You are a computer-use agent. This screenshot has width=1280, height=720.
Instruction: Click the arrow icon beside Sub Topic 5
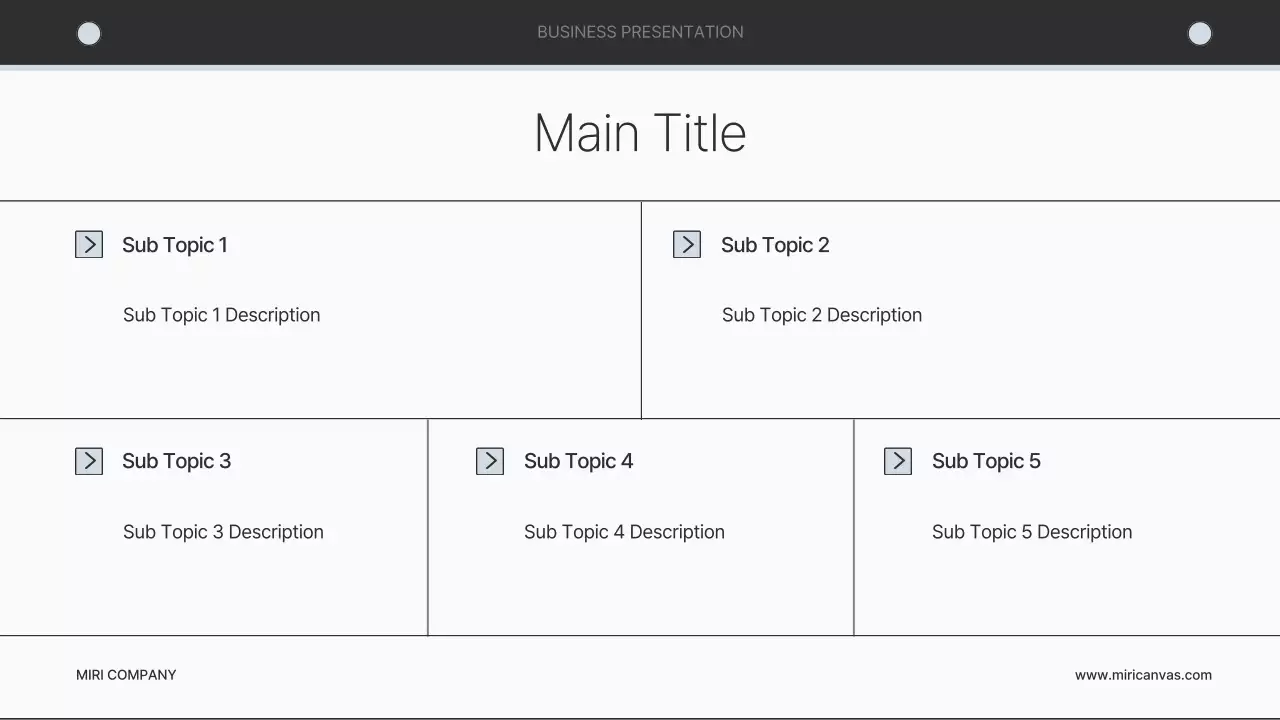pos(898,461)
